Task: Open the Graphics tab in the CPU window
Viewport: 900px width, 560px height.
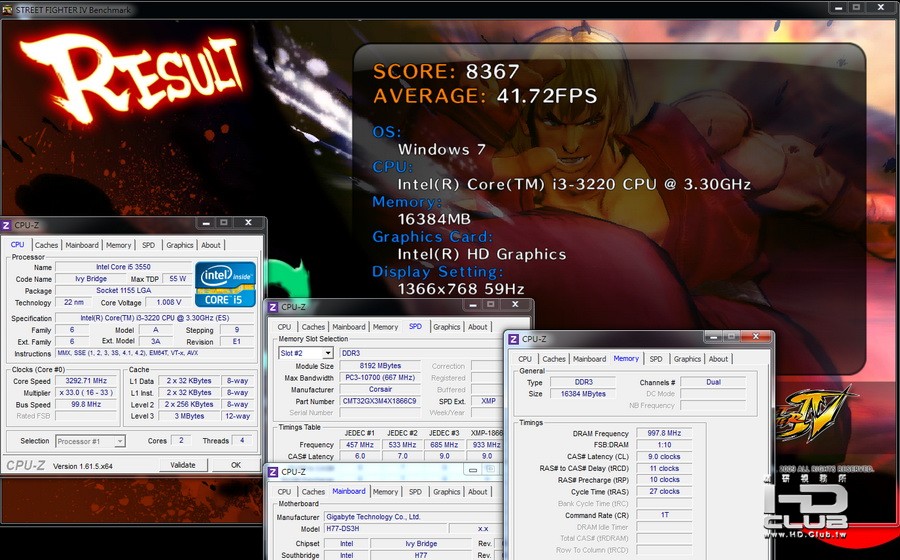Action: 180,245
